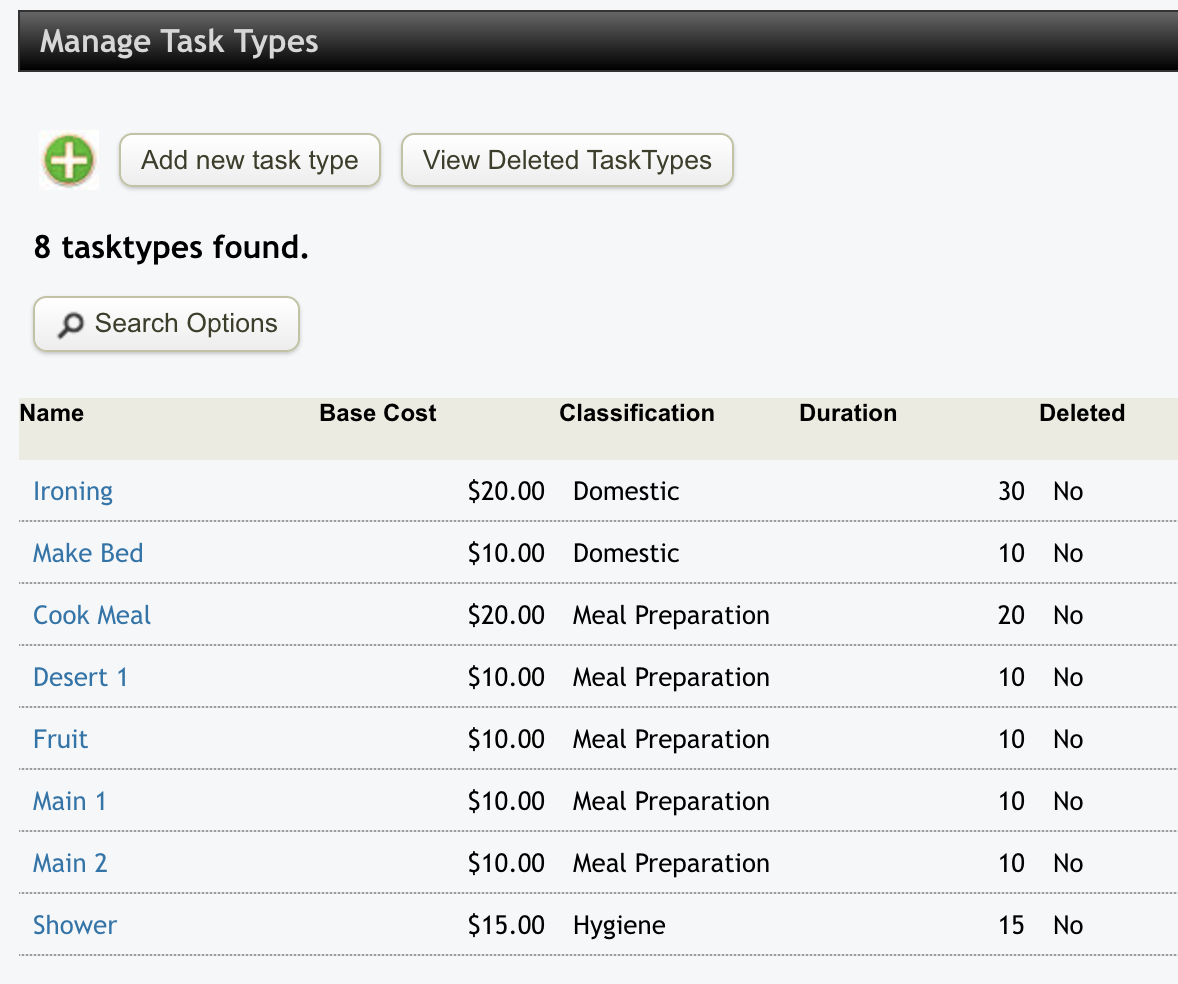This screenshot has width=1178, height=984.
Task: Sort table by Classification header
Action: [637, 413]
